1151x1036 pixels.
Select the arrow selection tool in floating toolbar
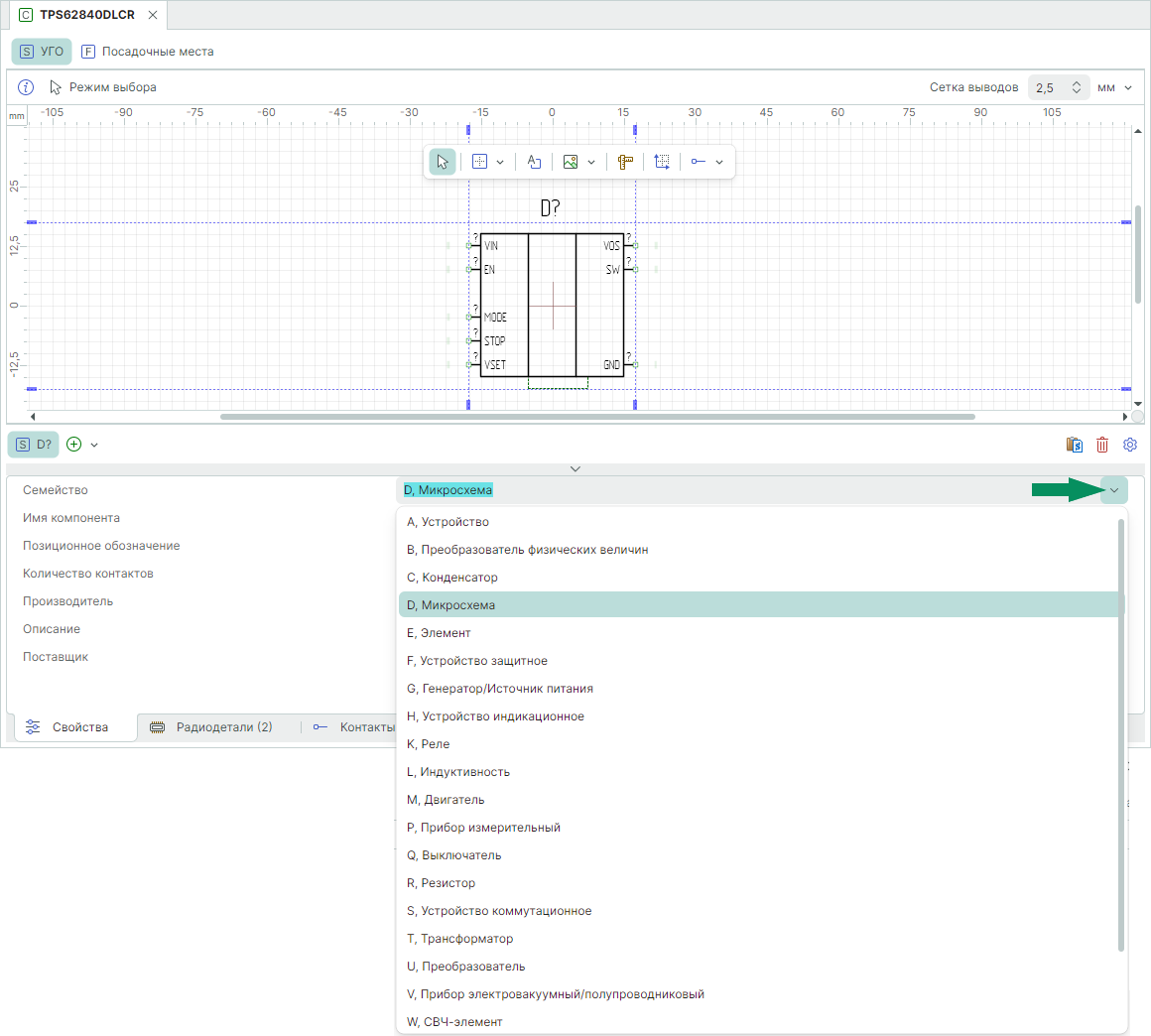[443, 162]
